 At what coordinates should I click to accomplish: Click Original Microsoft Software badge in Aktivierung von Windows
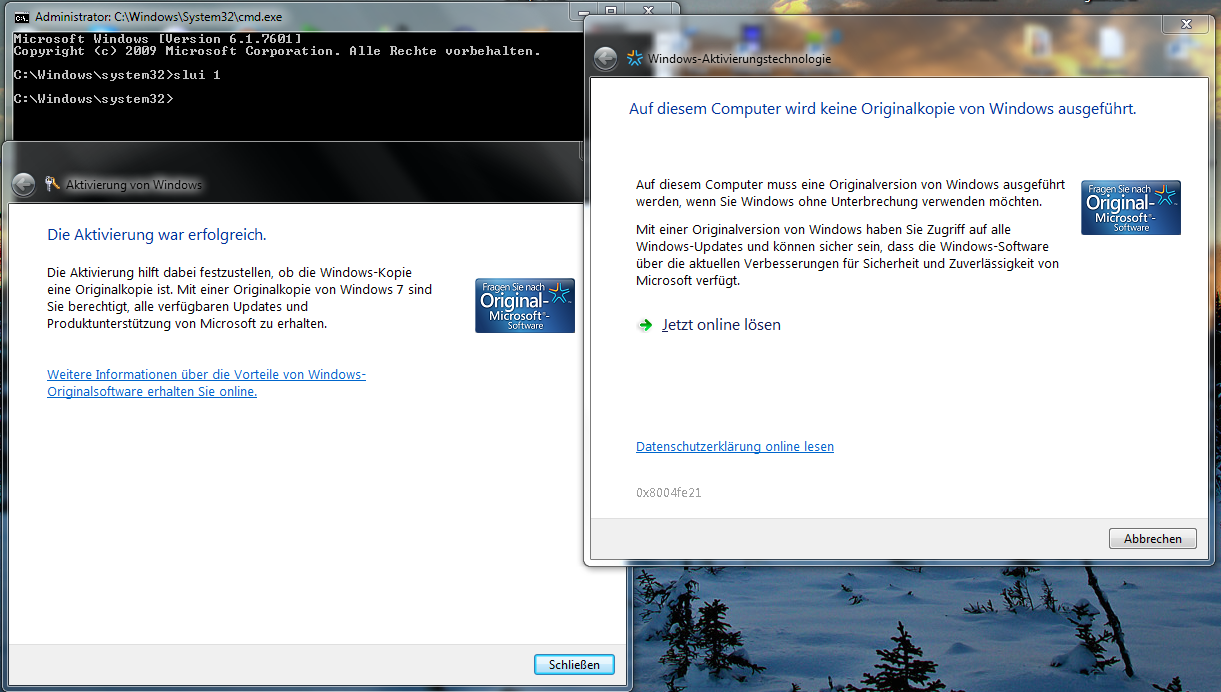pos(525,306)
